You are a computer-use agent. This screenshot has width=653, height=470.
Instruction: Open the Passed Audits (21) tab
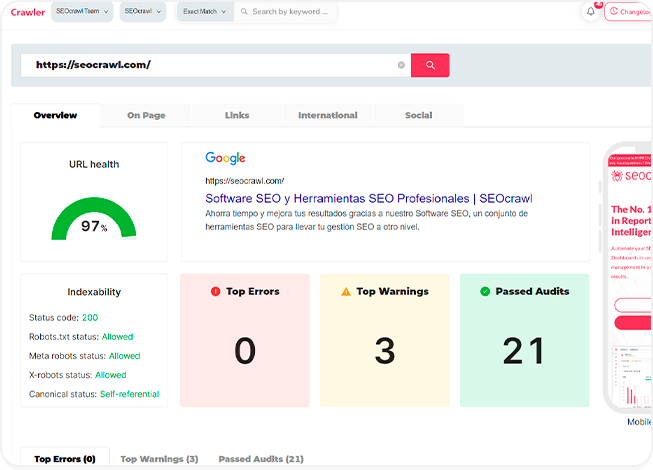click(x=260, y=459)
